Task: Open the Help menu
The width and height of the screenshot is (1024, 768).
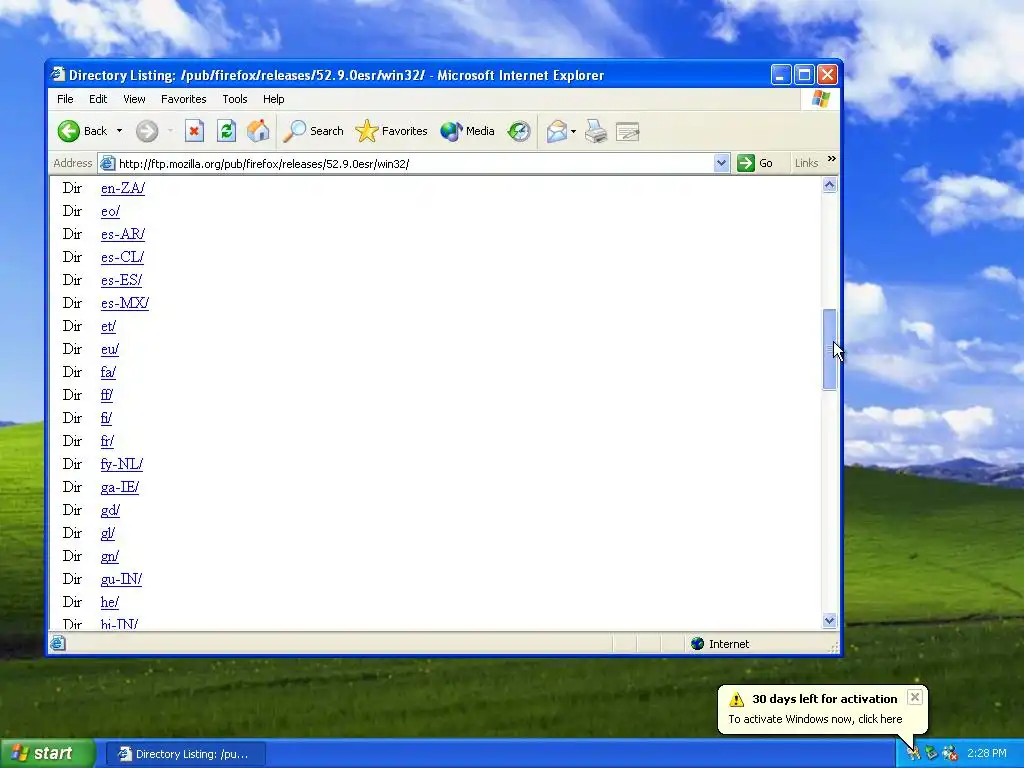Action: pos(274,99)
